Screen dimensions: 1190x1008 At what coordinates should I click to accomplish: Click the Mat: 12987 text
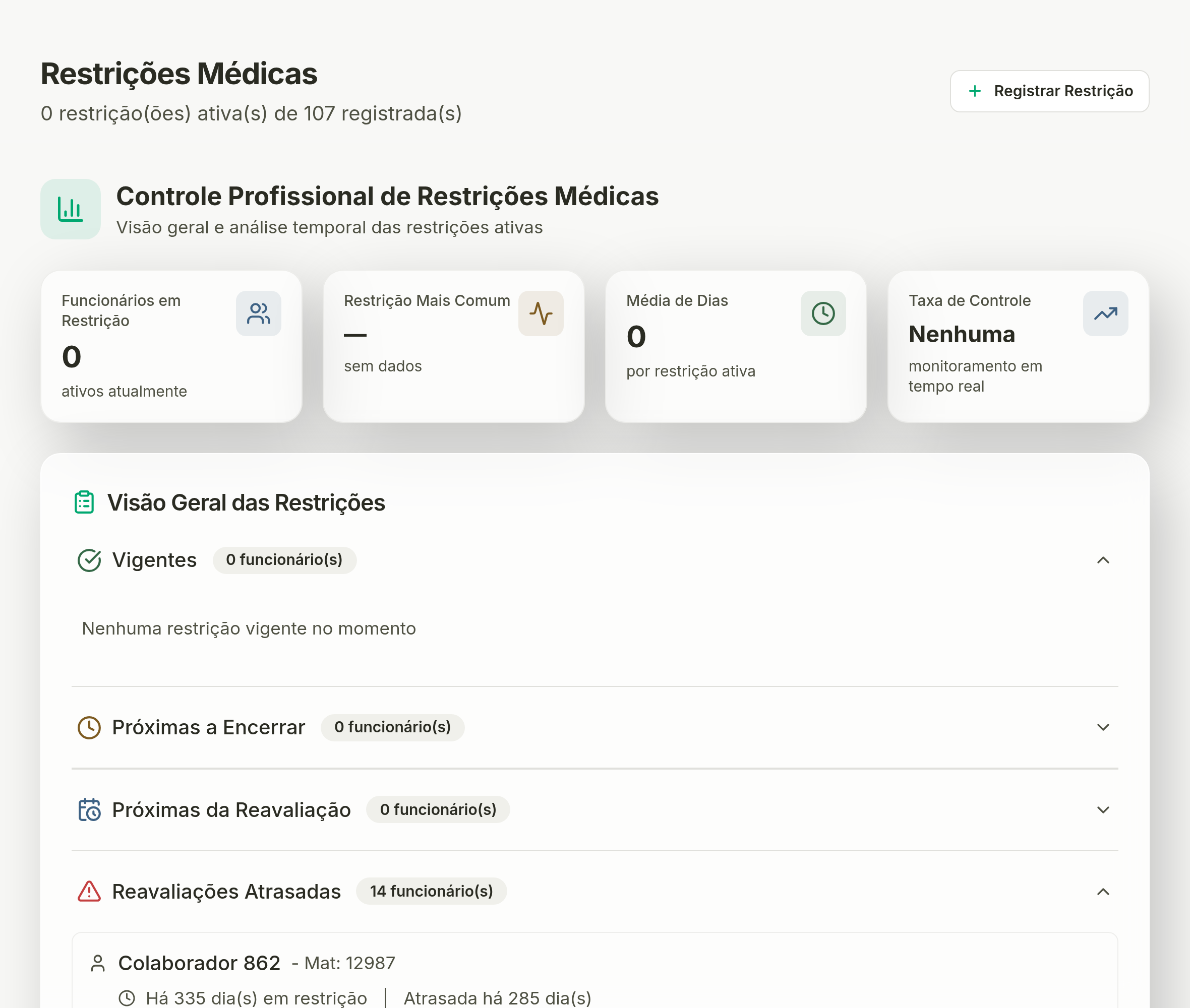tap(350, 964)
